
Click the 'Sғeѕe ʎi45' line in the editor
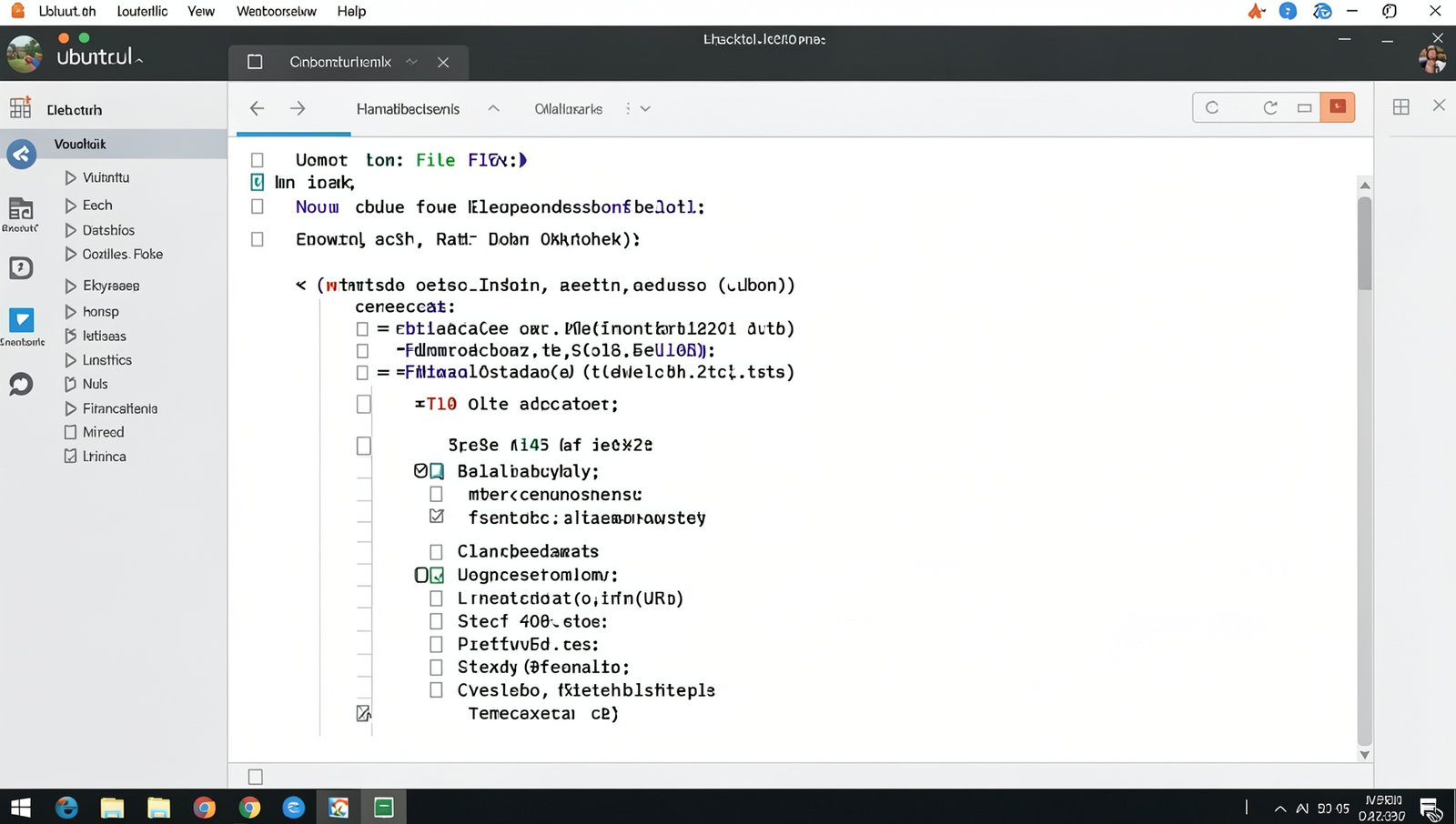tap(551, 445)
